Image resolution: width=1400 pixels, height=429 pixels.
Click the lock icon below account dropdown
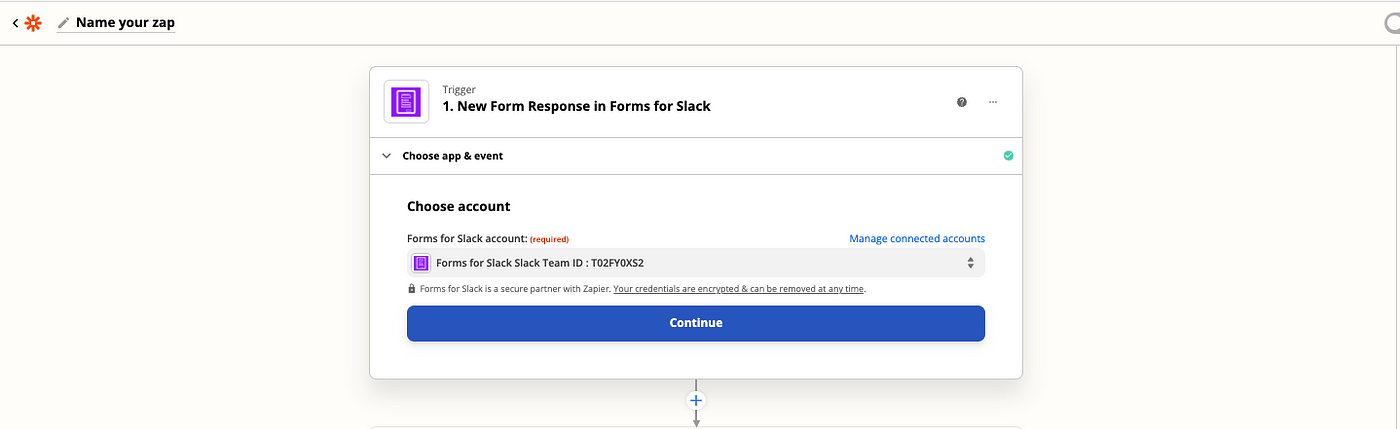coord(412,289)
